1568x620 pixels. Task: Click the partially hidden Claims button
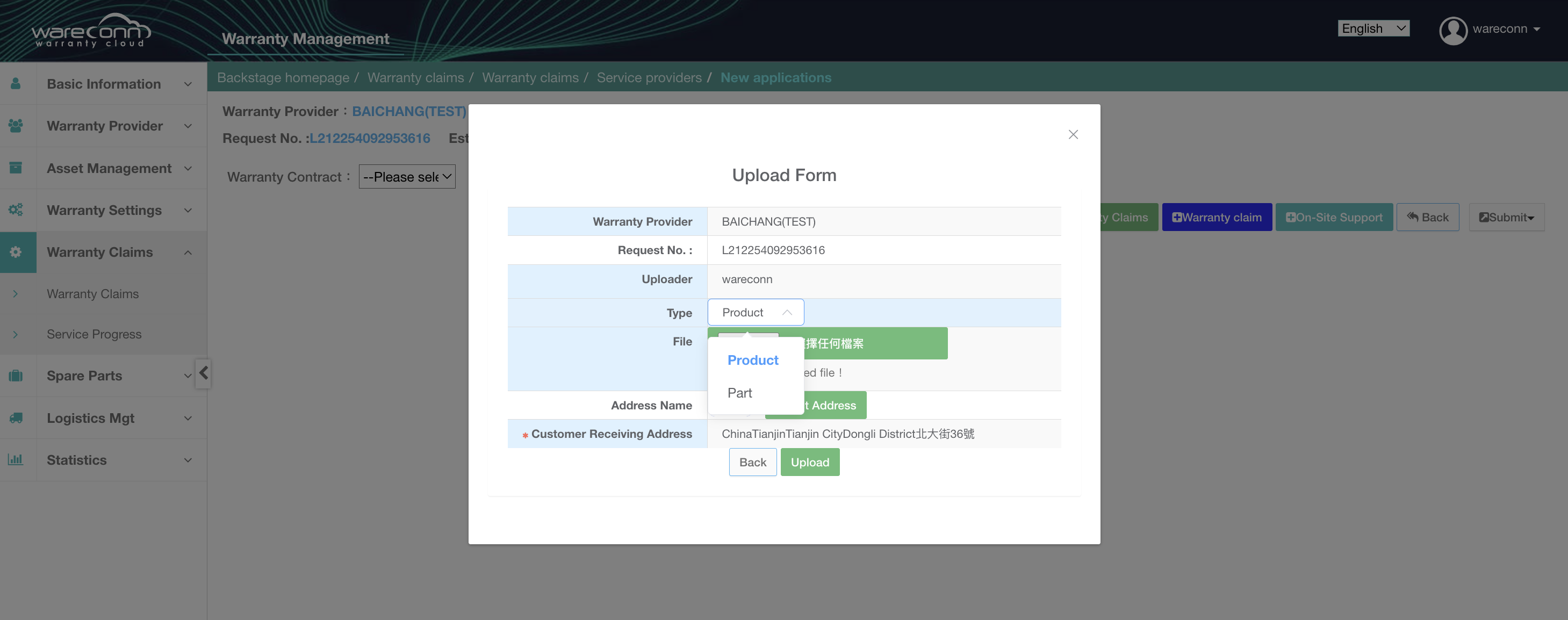[x=1129, y=217]
